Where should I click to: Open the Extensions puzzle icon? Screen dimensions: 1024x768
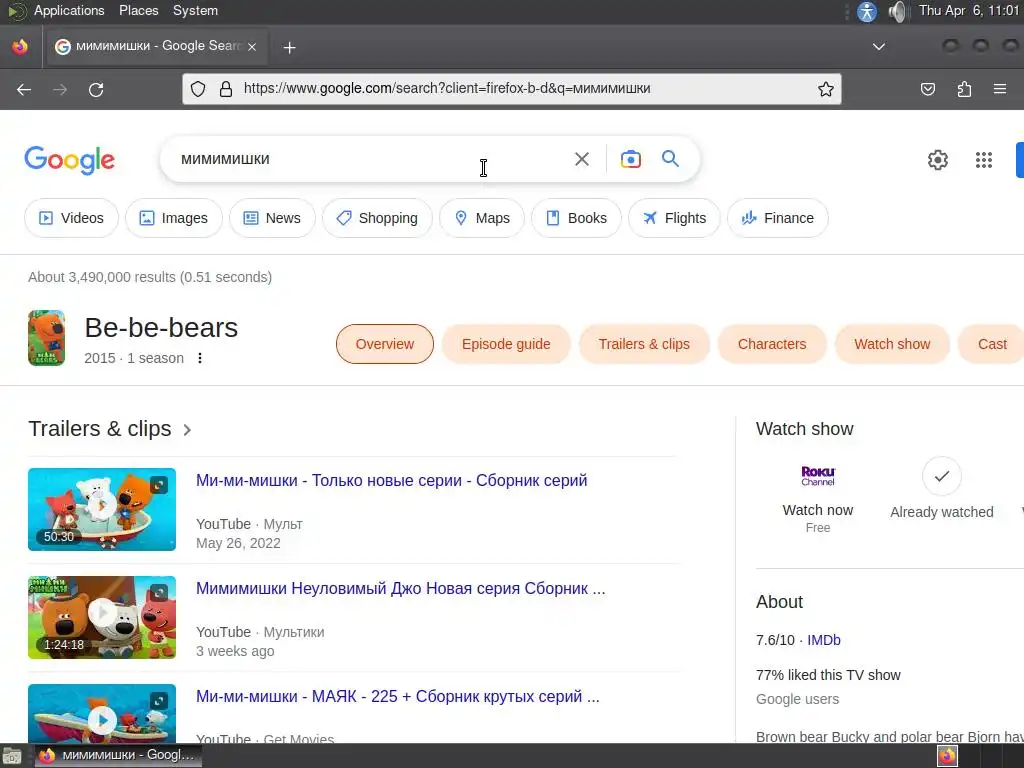pos(964,89)
